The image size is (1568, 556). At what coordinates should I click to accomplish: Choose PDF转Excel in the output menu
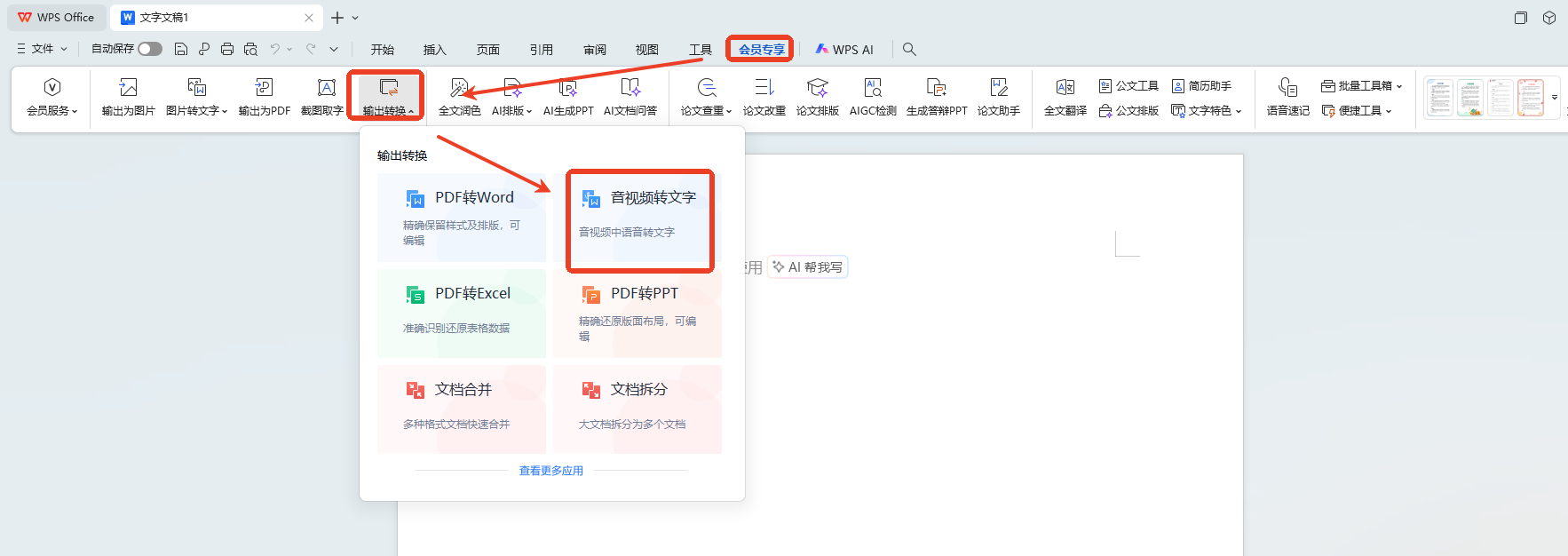[x=462, y=314]
